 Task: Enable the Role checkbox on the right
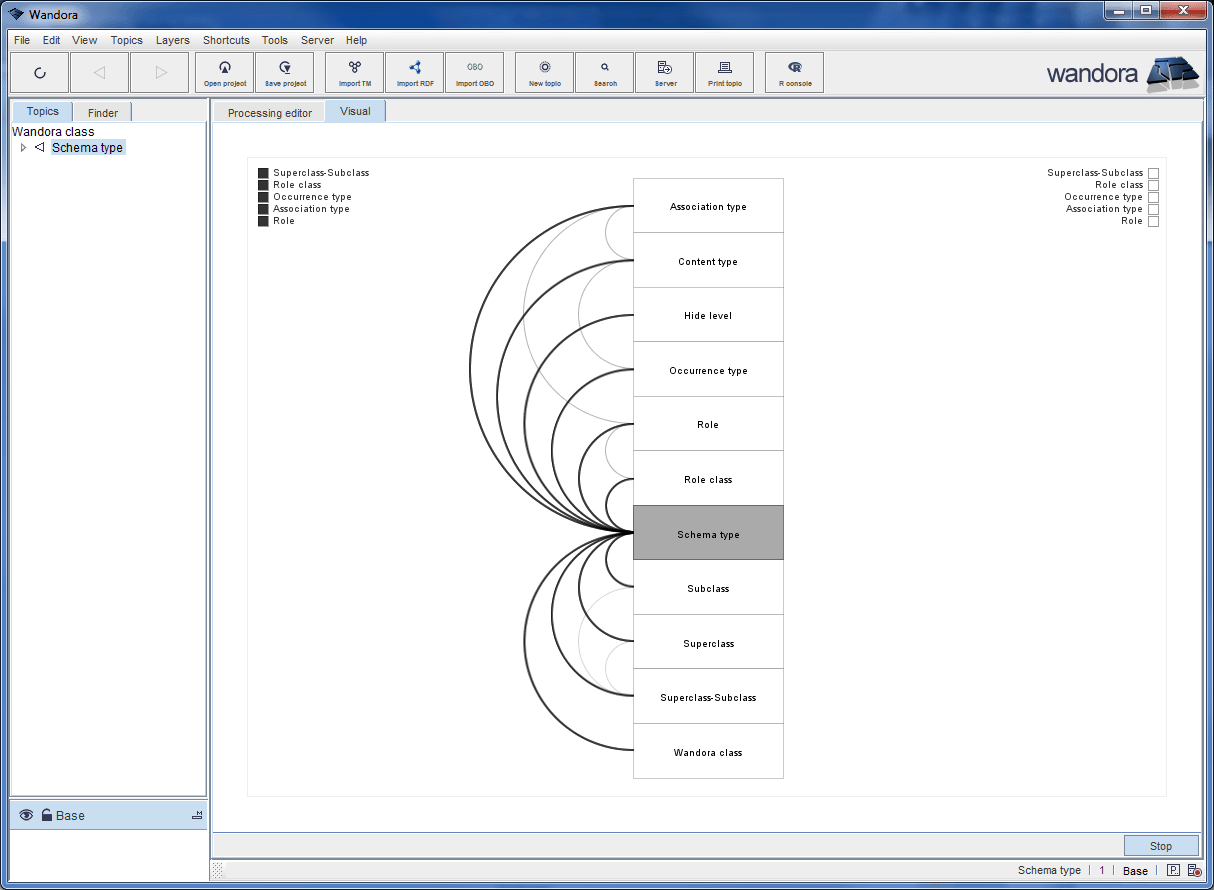pos(1153,220)
